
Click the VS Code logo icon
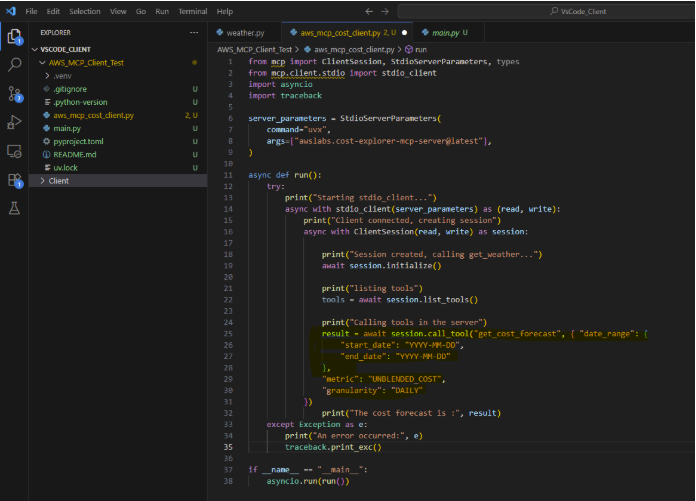(11, 11)
